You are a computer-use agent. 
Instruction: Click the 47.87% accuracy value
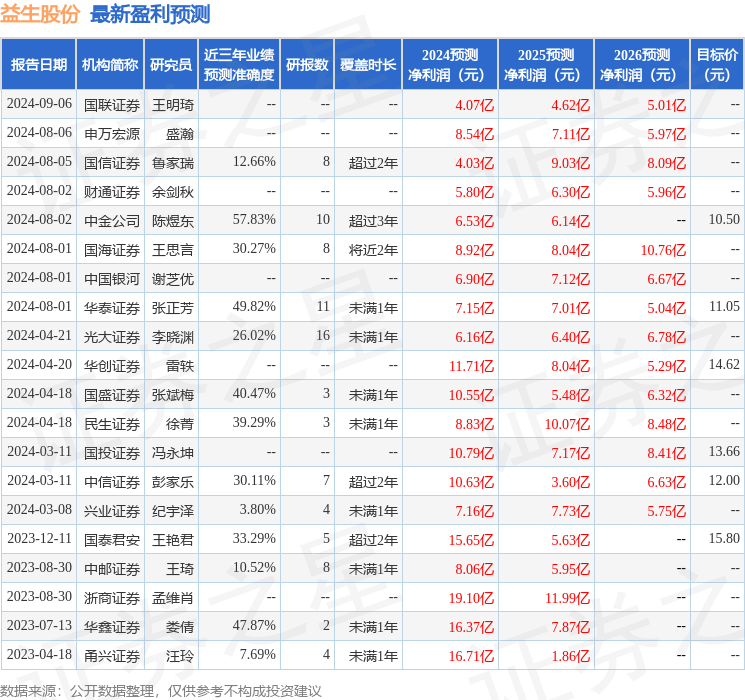pyautogui.click(x=254, y=625)
